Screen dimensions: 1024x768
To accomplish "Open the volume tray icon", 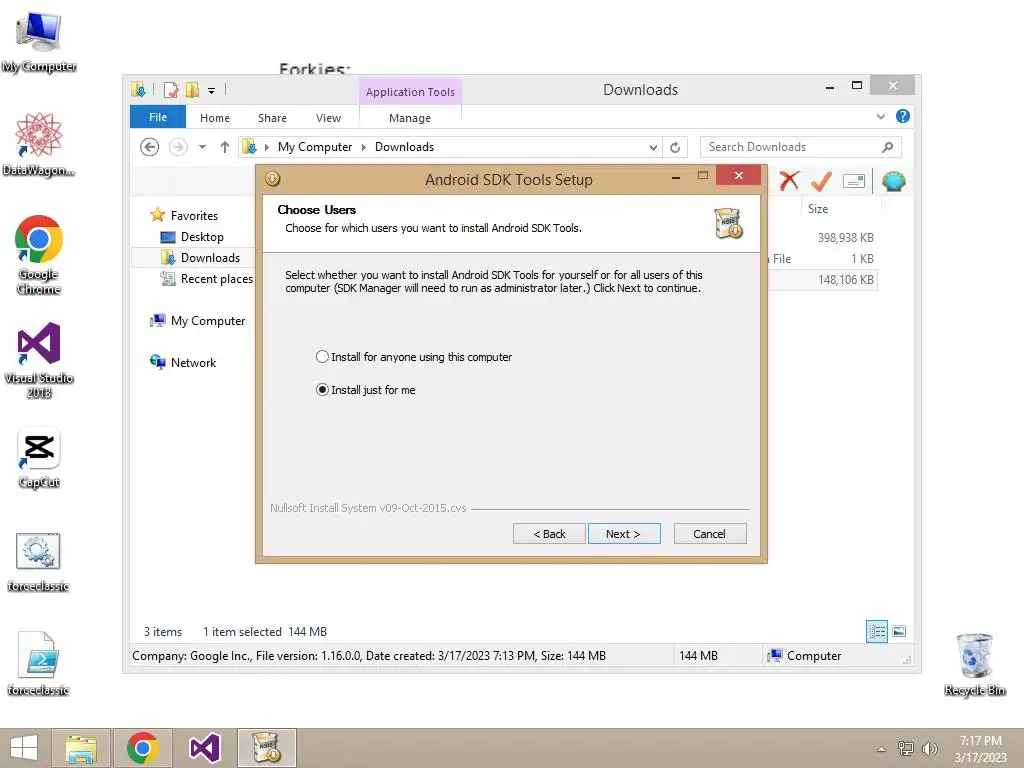I will [x=929, y=748].
